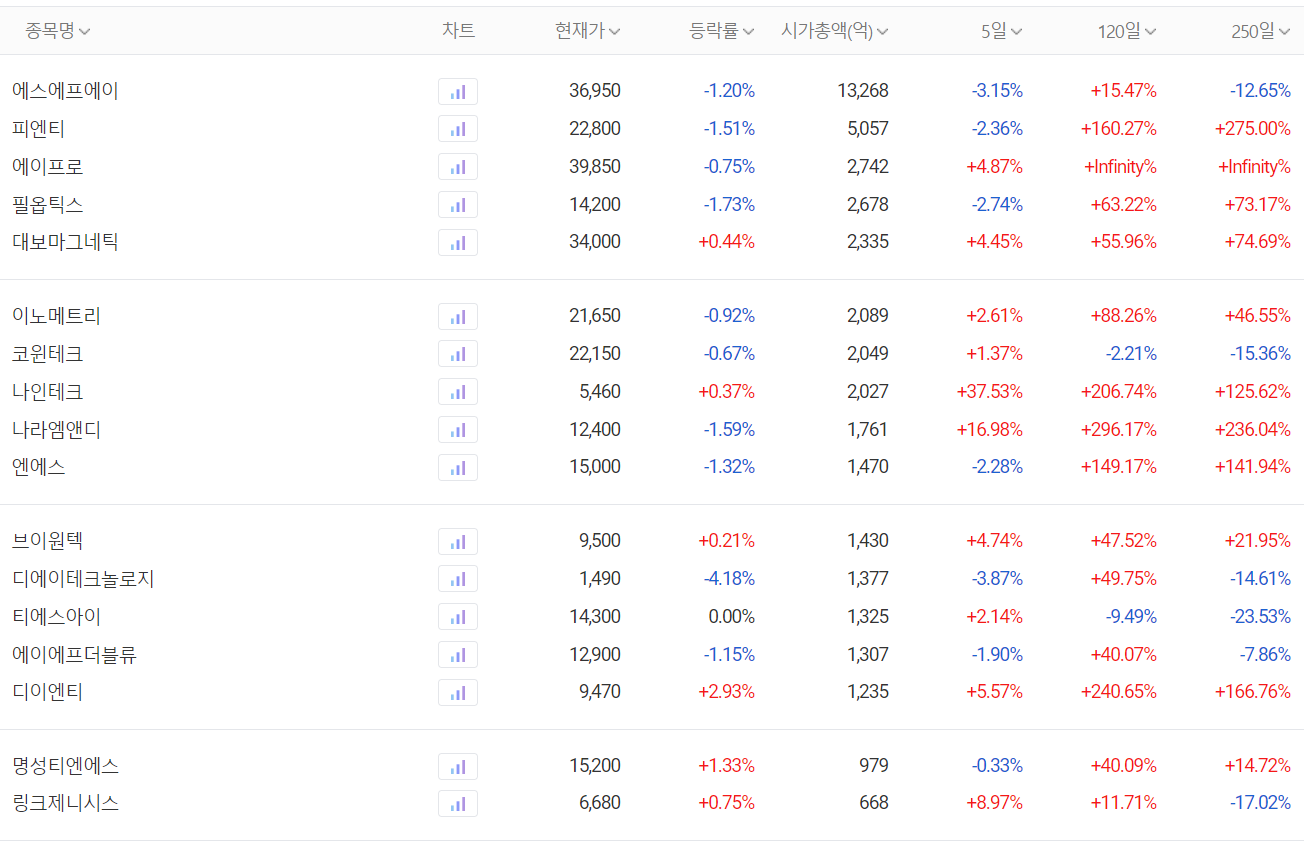Open the 브이원텍 stock link
The image size is (1304, 848).
pyautogui.click(x=48, y=541)
